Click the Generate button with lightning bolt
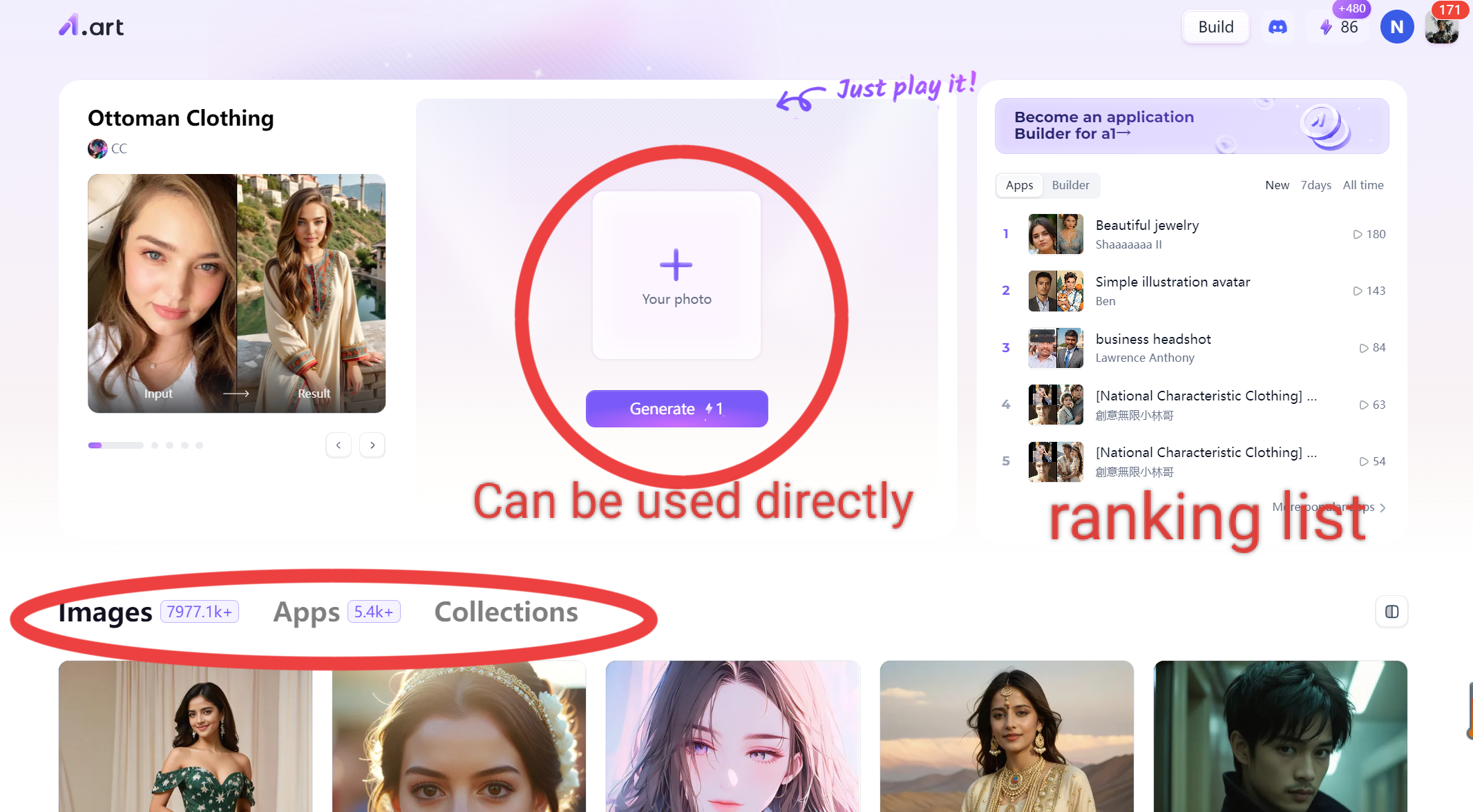 pos(677,408)
